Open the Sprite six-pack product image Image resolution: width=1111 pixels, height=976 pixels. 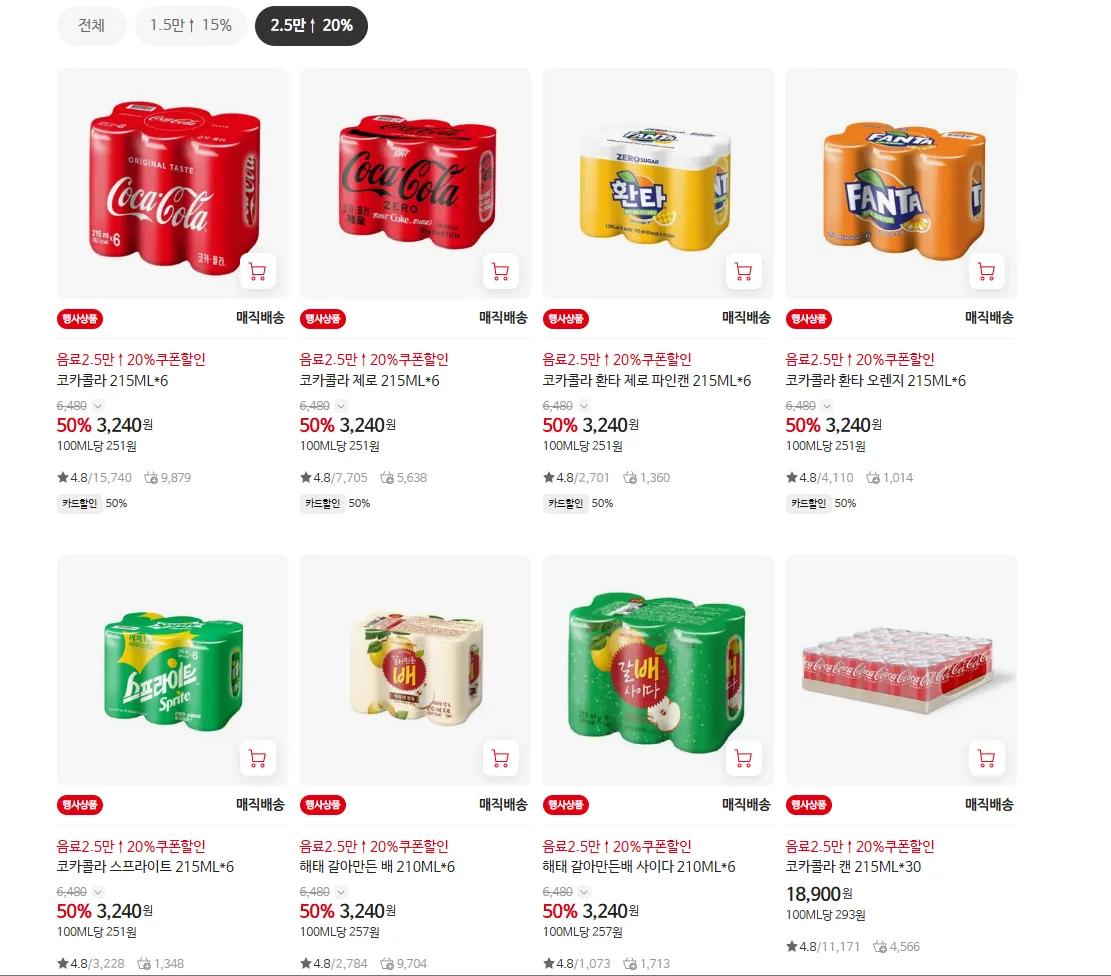point(173,671)
